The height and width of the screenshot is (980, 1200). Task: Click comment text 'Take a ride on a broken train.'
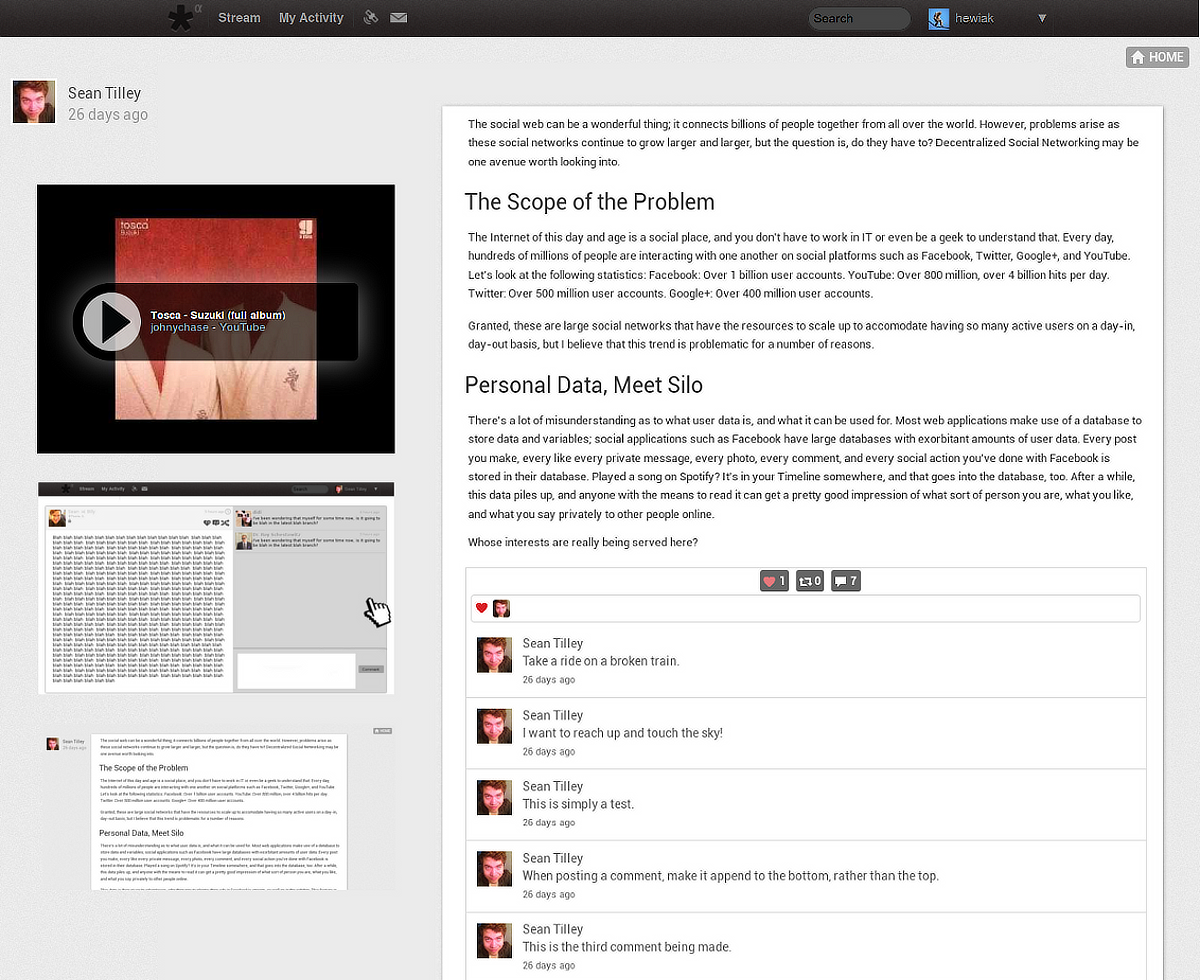click(x=601, y=661)
